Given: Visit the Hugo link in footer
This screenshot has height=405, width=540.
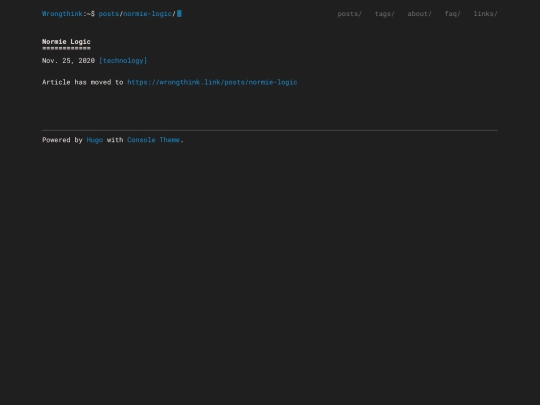Looking at the screenshot, I should tap(95, 140).
